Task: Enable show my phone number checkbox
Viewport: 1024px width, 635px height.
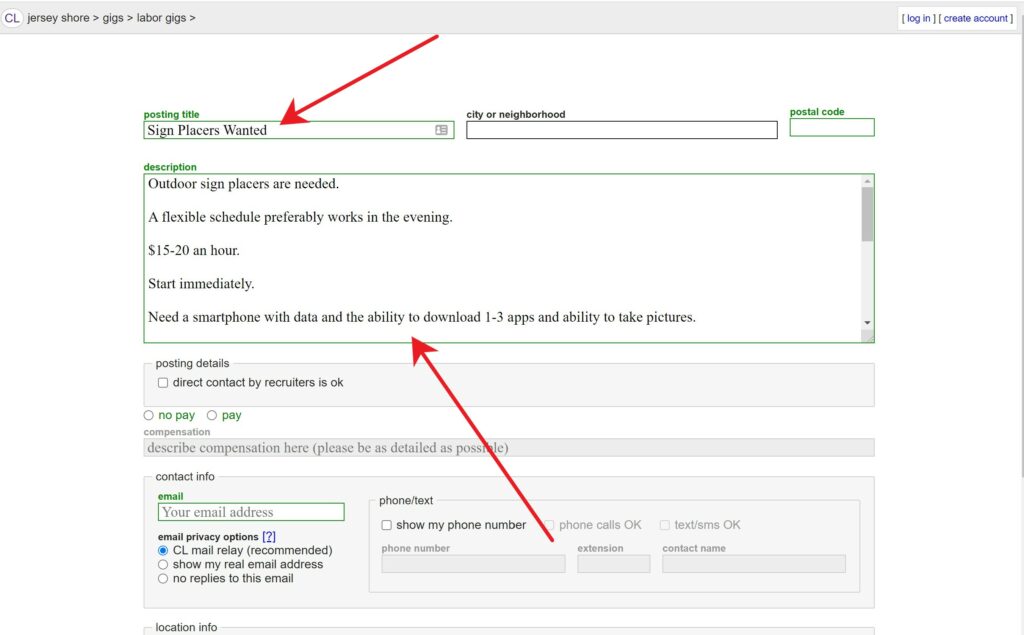Action: click(387, 525)
